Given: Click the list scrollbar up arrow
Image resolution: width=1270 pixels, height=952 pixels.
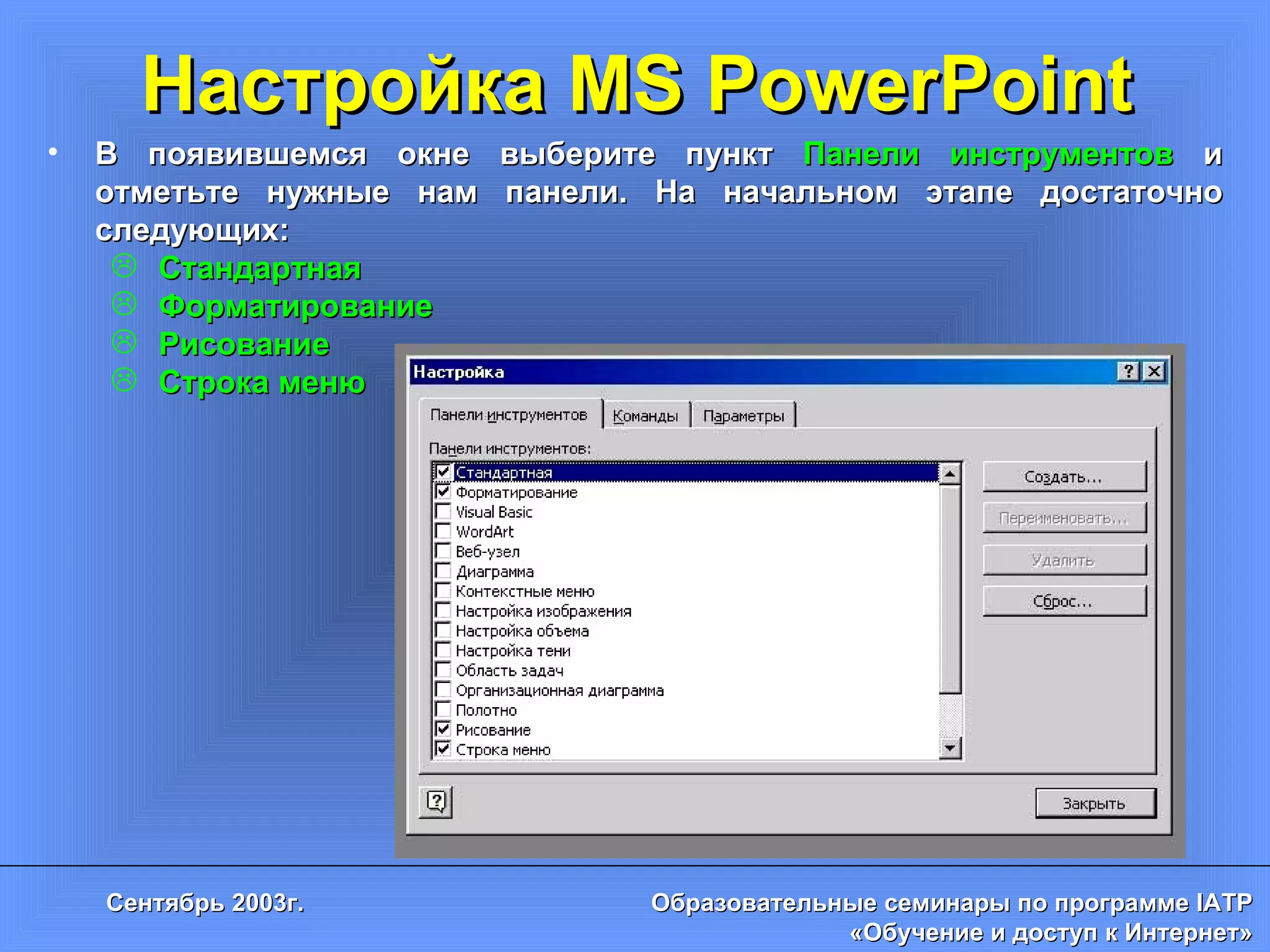Looking at the screenshot, I should [x=950, y=474].
